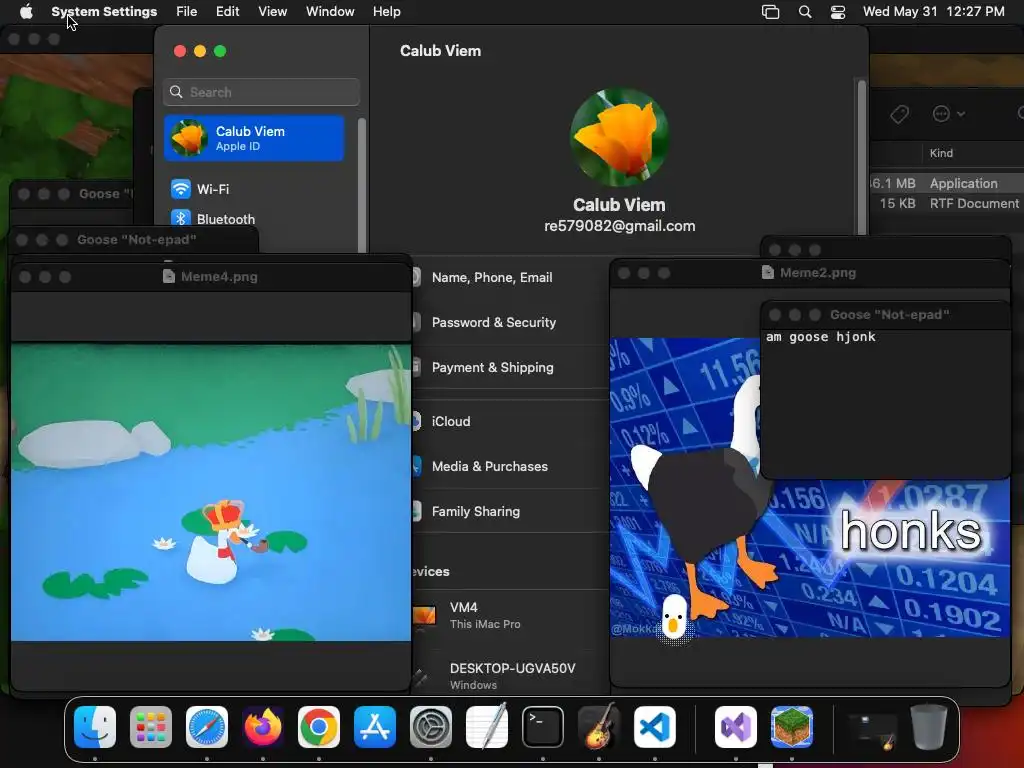
Task: Open Payment & Shipping settings
Action: click(492, 367)
